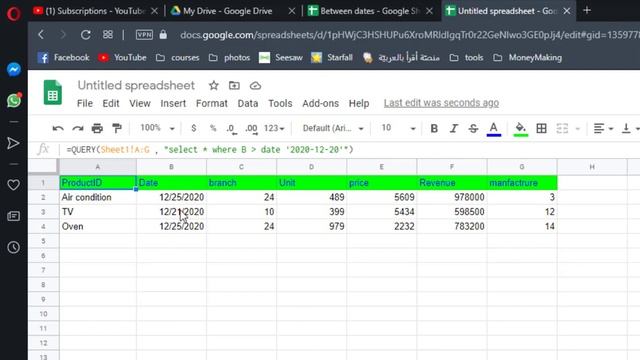Reload the page

(x=85, y=35)
